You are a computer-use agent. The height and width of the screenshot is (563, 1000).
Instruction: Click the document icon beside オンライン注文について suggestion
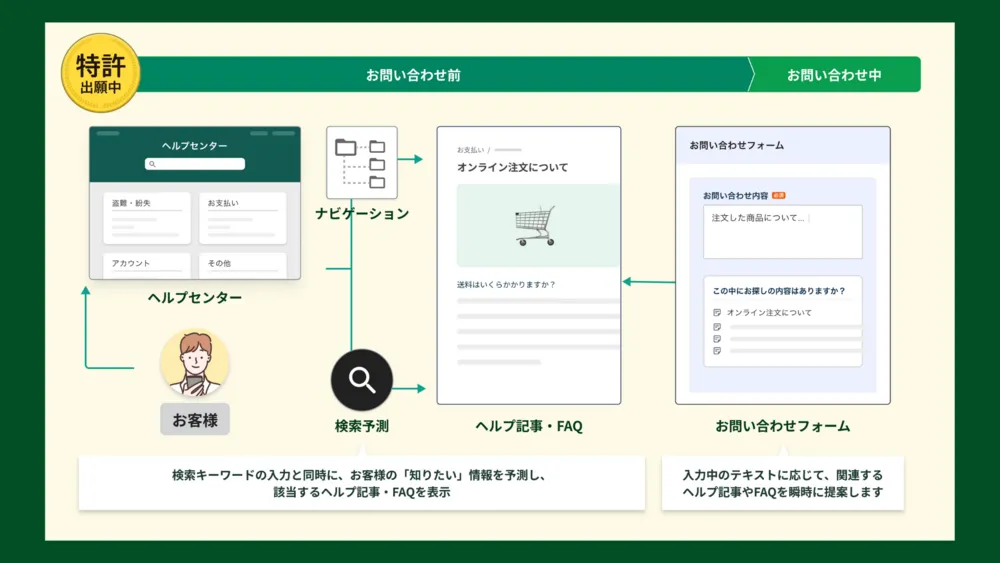pos(717,313)
